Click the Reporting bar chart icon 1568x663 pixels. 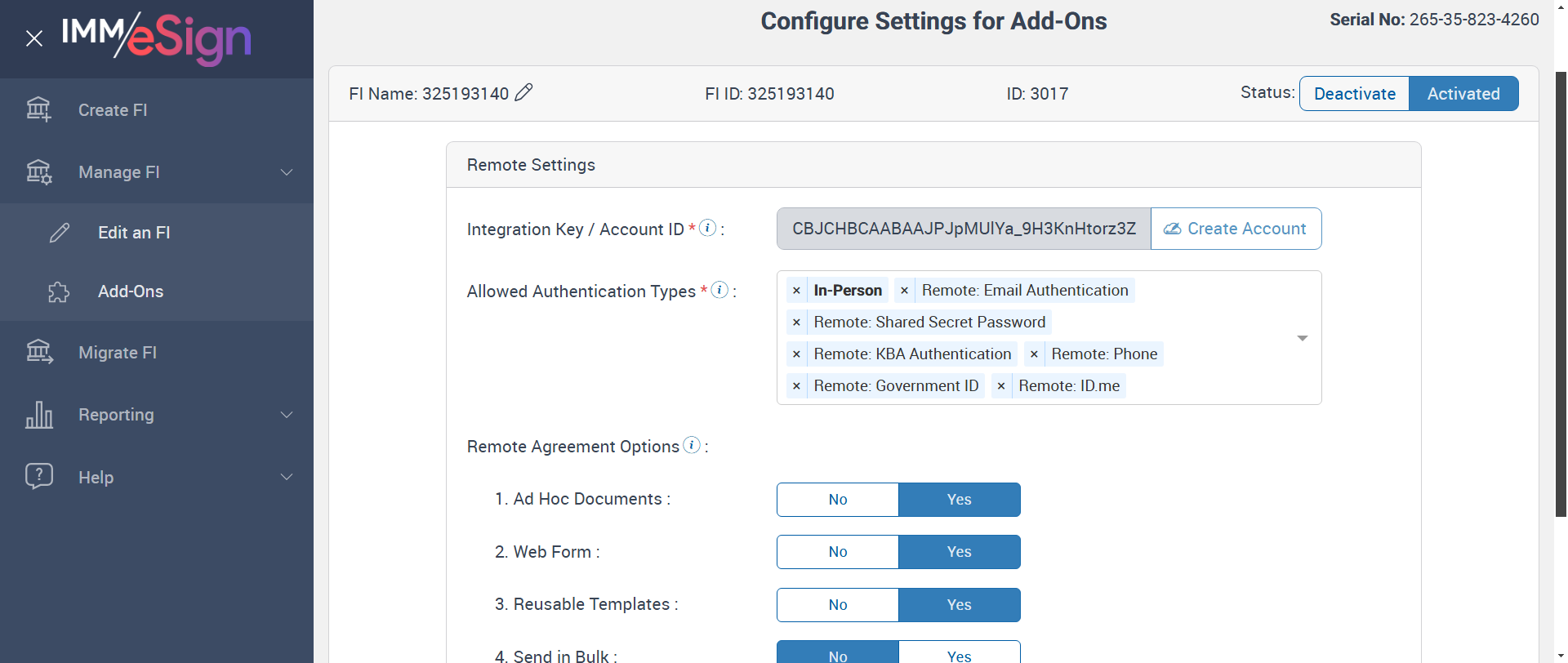point(38,415)
